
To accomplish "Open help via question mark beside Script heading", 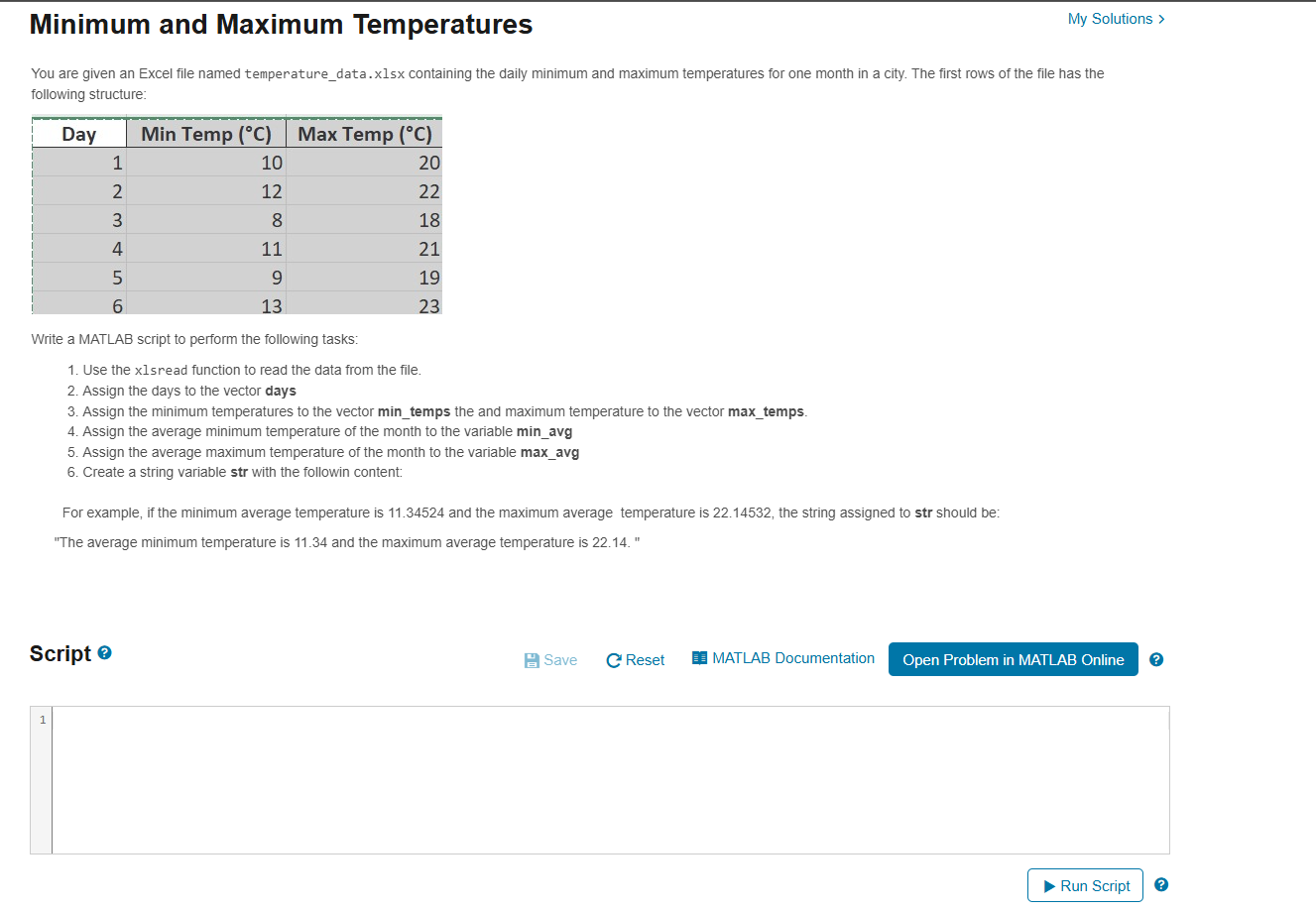I will (104, 651).
